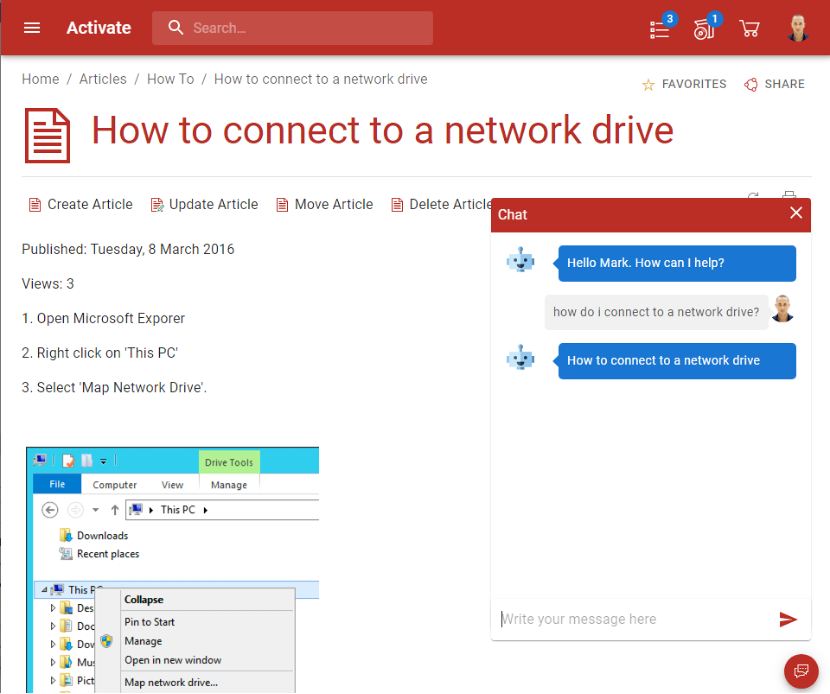
Task: Open the shopping cart
Action: coord(749,29)
